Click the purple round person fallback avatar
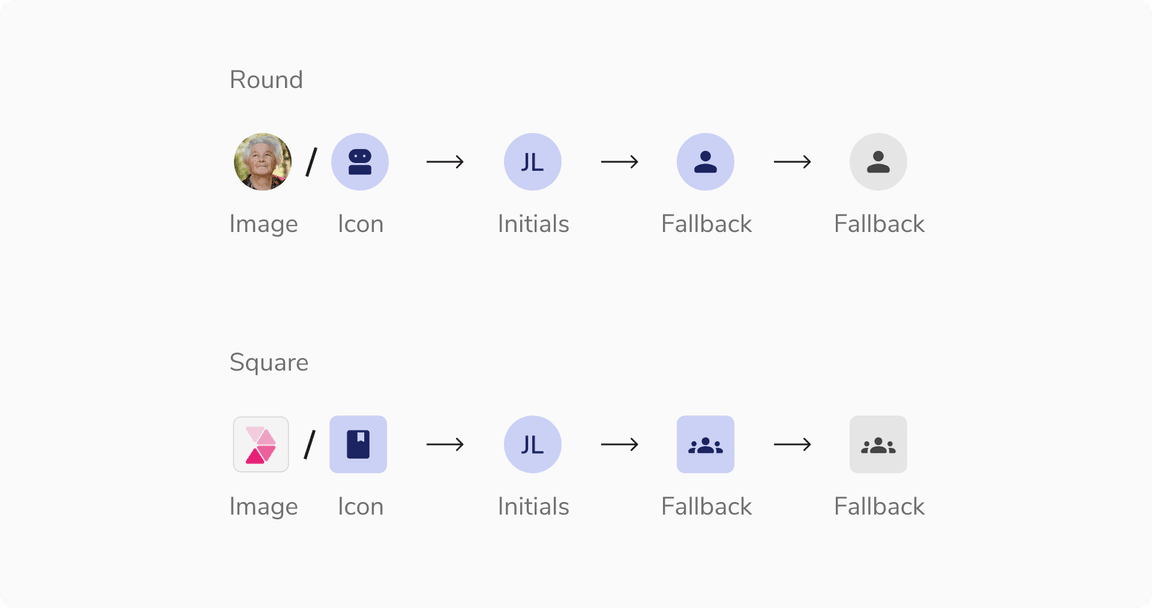1152x608 pixels. coord(706,162)
